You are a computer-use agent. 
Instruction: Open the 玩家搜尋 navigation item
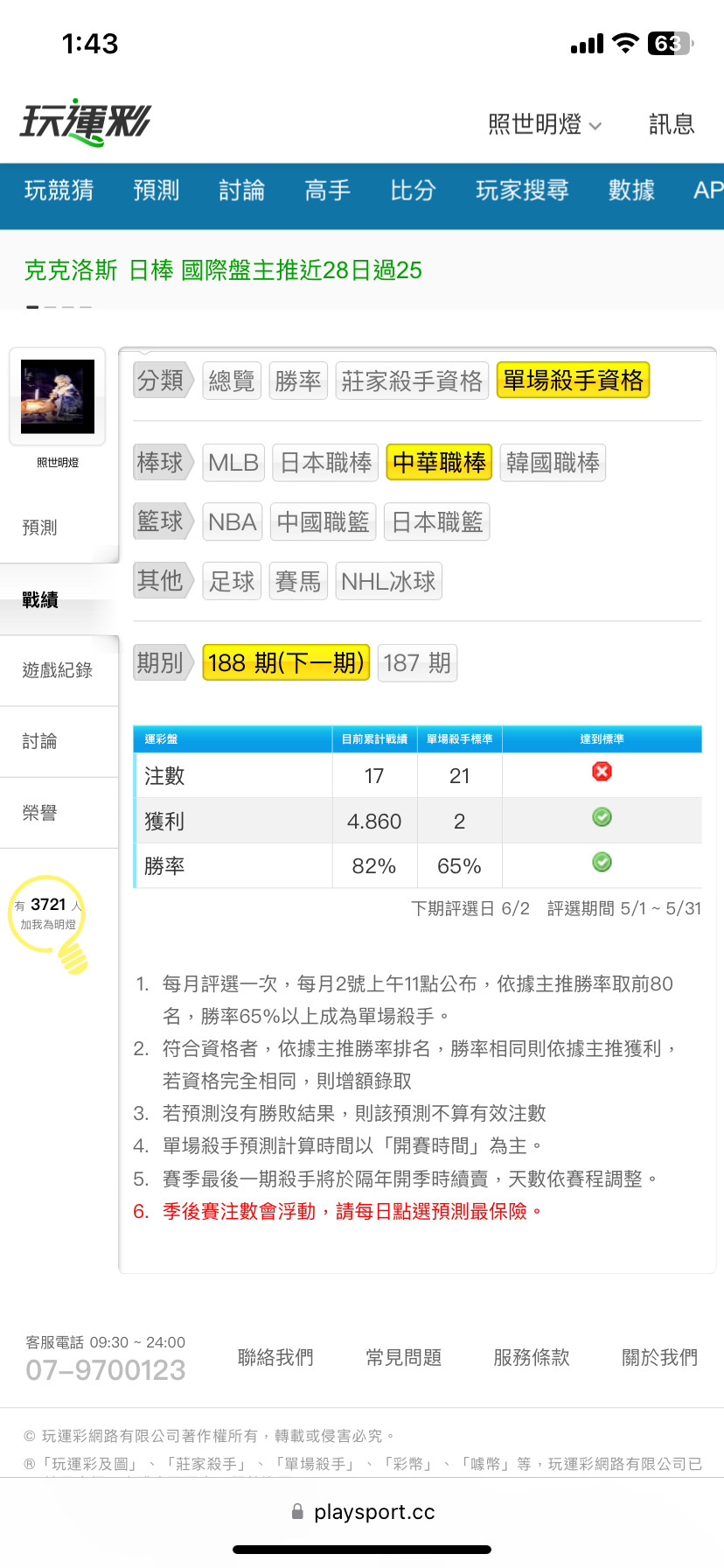point(522,190)
